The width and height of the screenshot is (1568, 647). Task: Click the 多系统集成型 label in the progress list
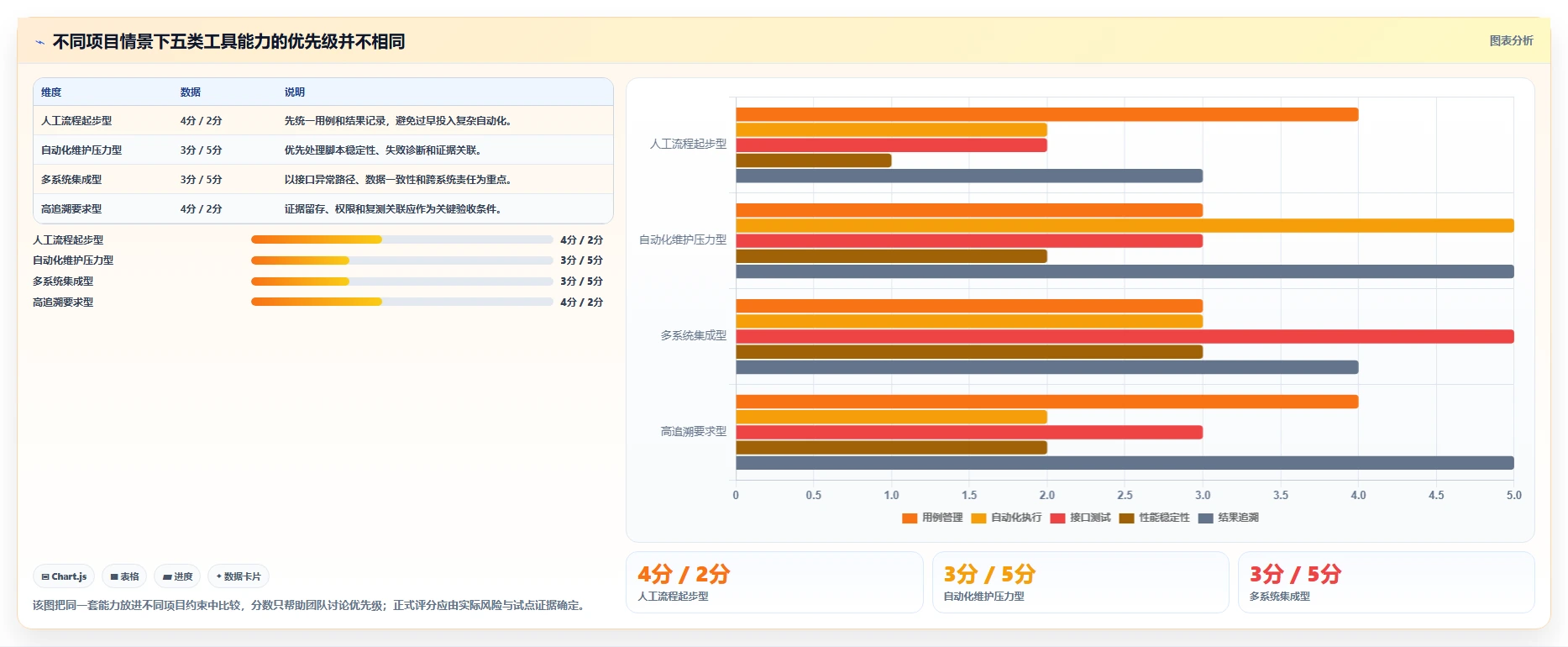pyautogui.click(x=63, y=281)
